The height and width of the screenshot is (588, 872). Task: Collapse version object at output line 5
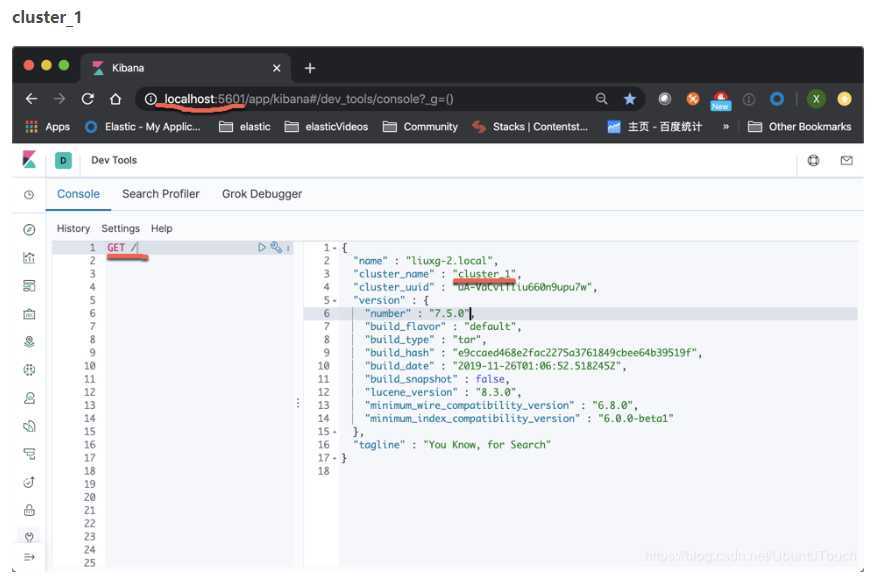pos(334,300)
